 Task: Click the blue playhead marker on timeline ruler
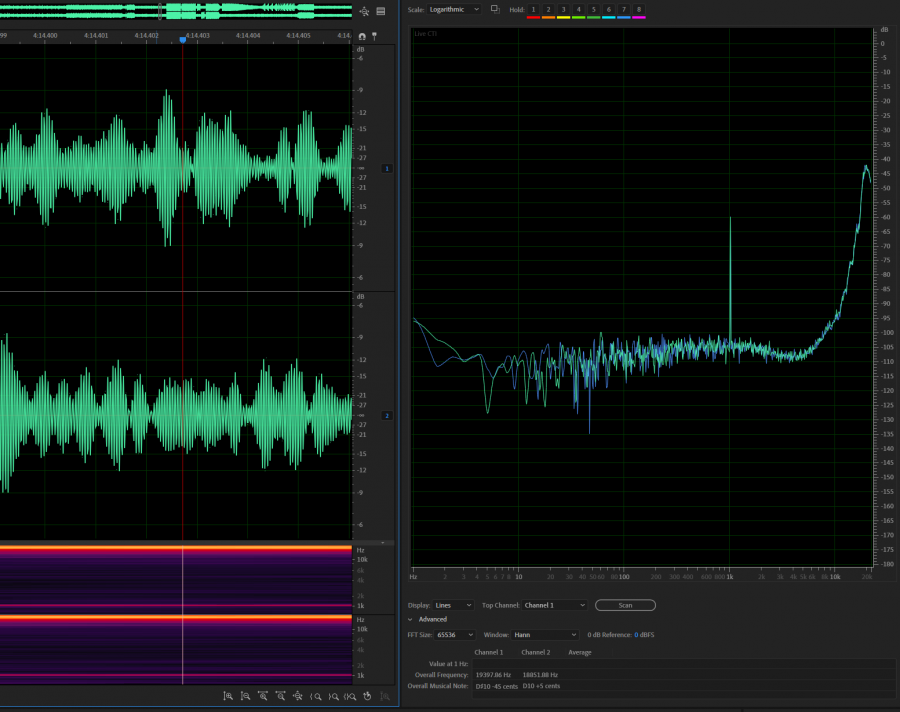tap(182, 39)
